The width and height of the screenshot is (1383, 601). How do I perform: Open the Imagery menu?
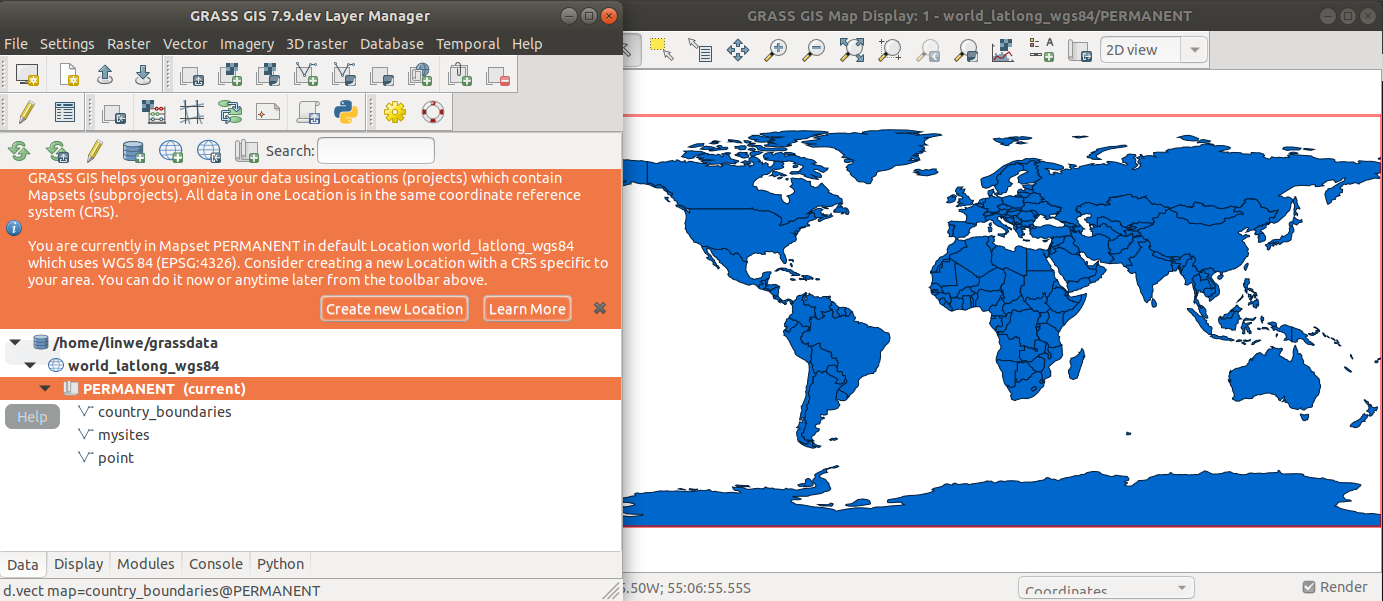click(247, 44)
